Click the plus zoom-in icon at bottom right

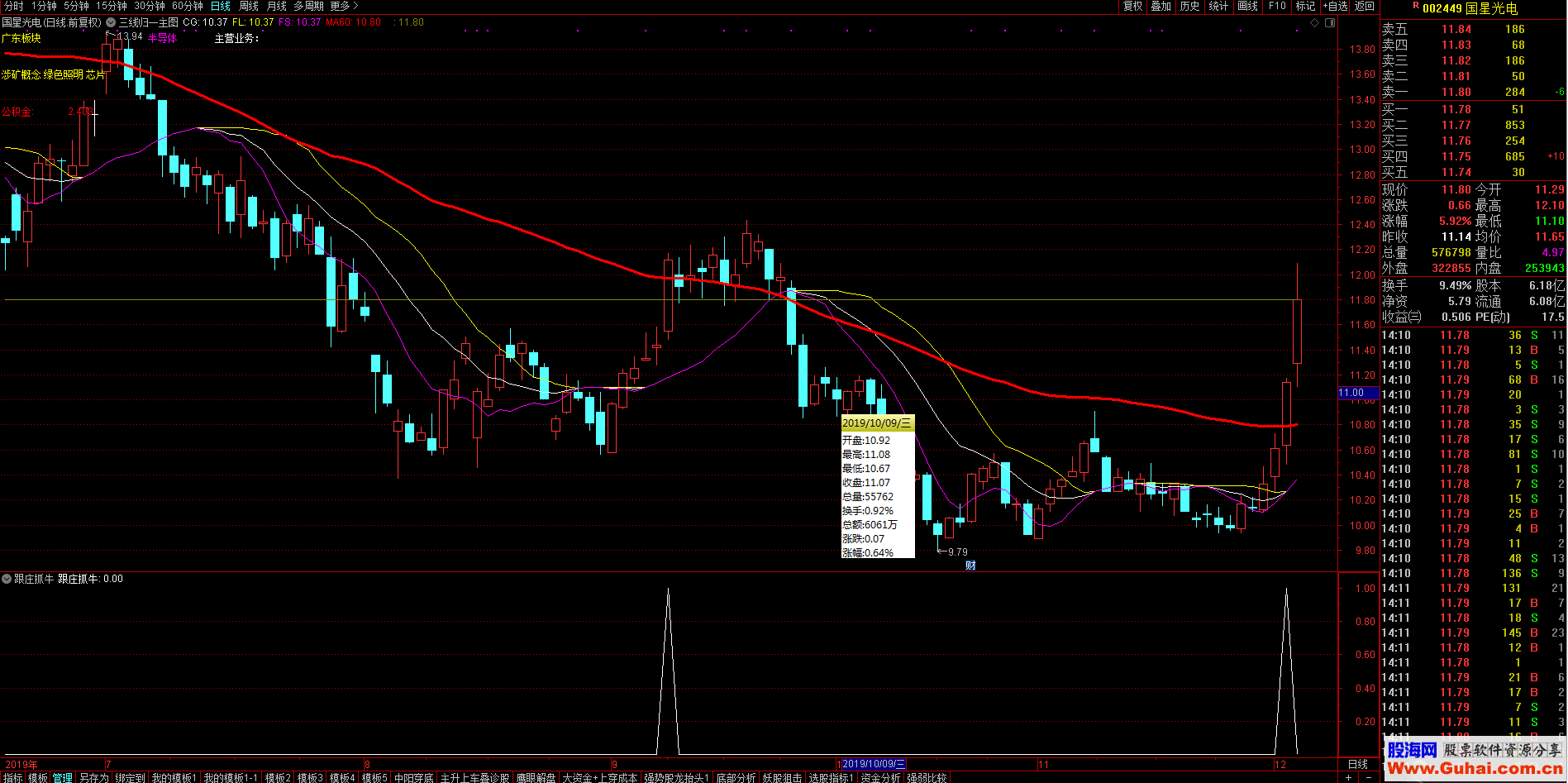point(1349,777)
